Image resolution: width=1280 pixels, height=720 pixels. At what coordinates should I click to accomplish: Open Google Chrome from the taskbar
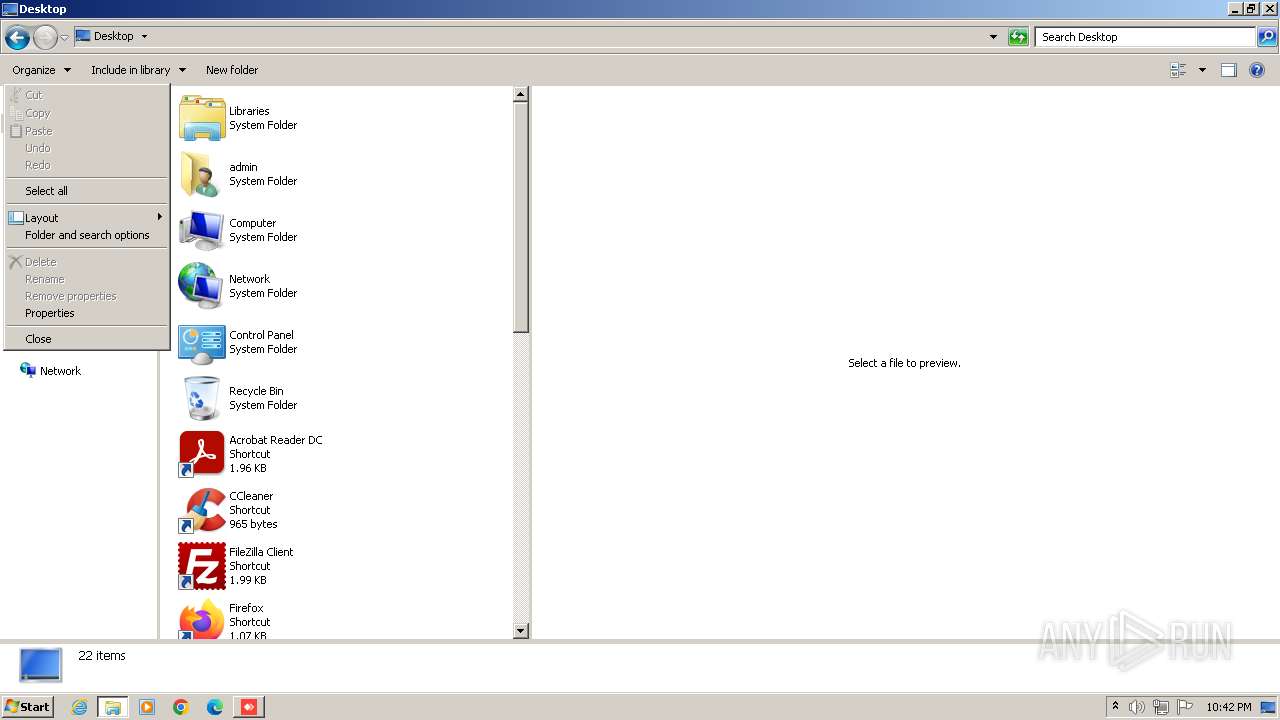[x=181, y=707]
